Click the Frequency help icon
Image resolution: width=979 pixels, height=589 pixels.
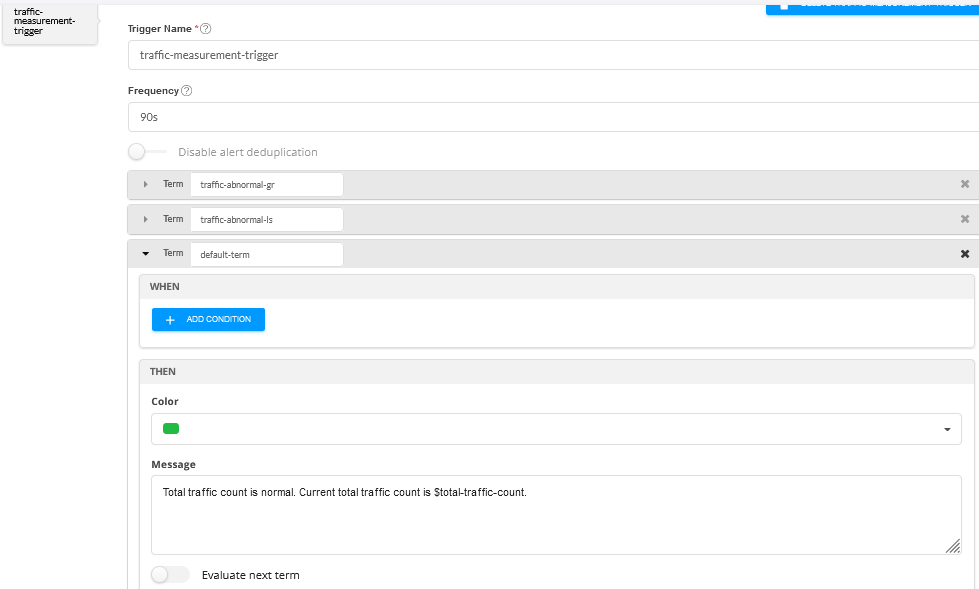click(x=186, y=90)
